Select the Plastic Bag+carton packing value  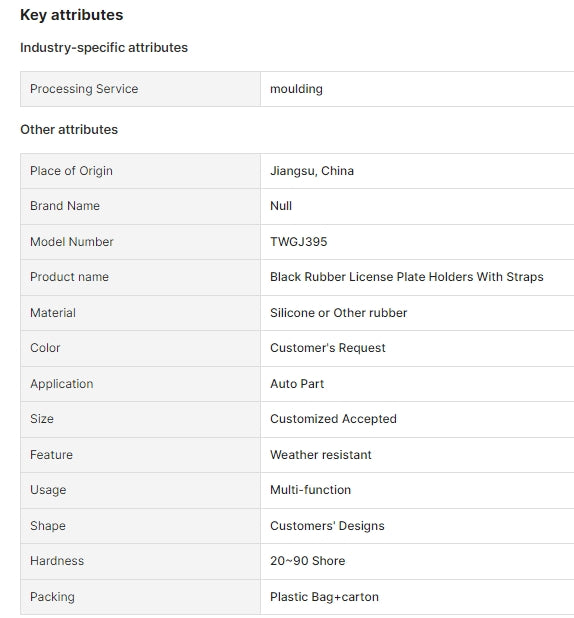click(x=324, y=597)
